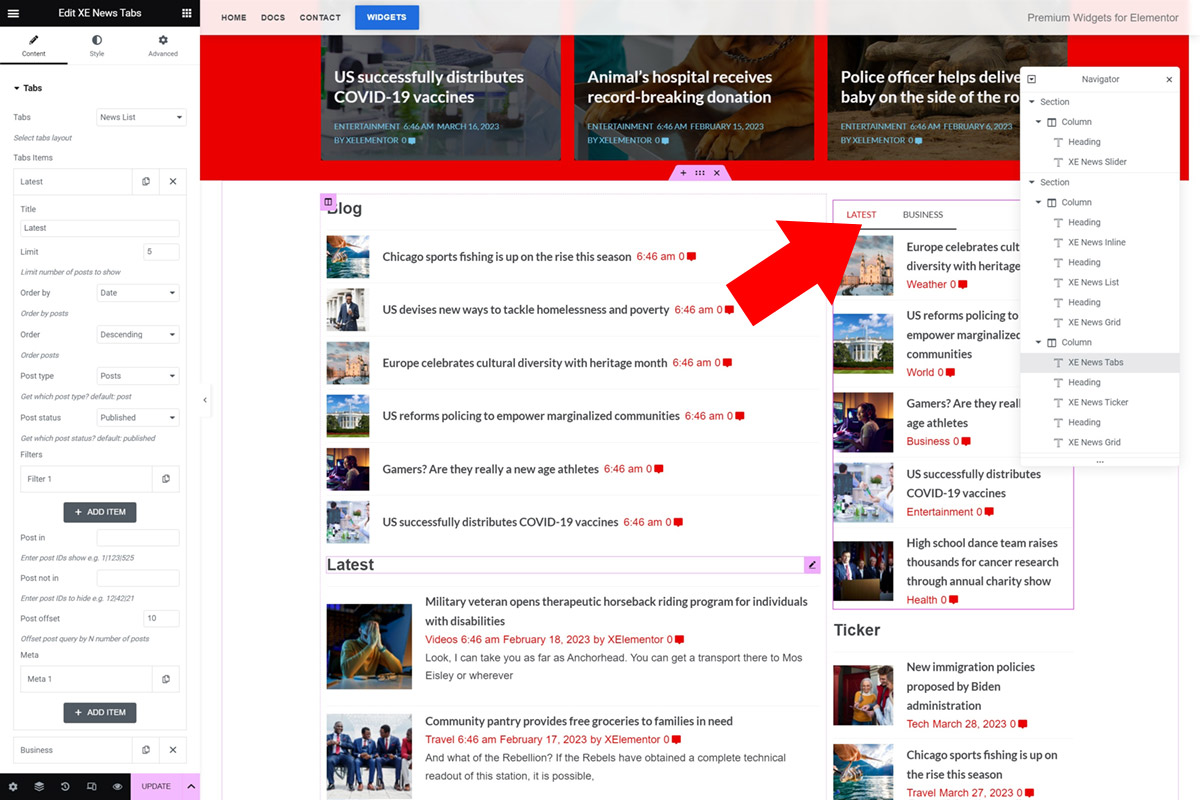Click the DOCS menu item
Viewport: 1200px width, 800px height.
[x=272, y=17]
